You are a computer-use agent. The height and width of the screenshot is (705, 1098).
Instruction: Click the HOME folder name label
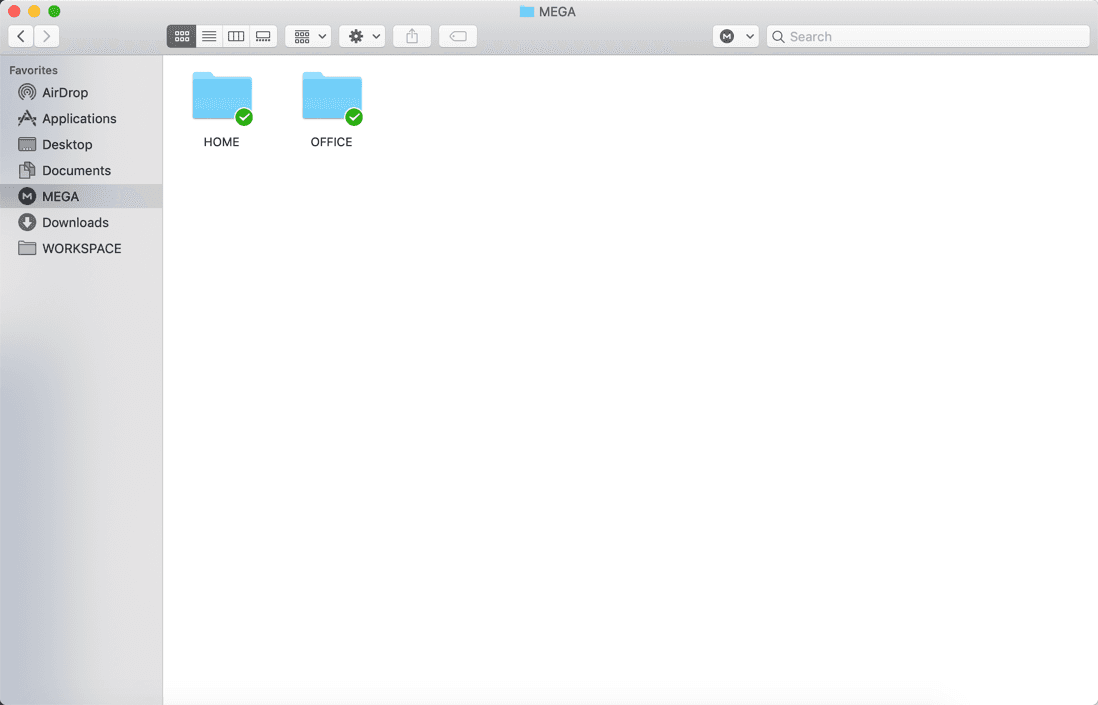tap(221, 141)
